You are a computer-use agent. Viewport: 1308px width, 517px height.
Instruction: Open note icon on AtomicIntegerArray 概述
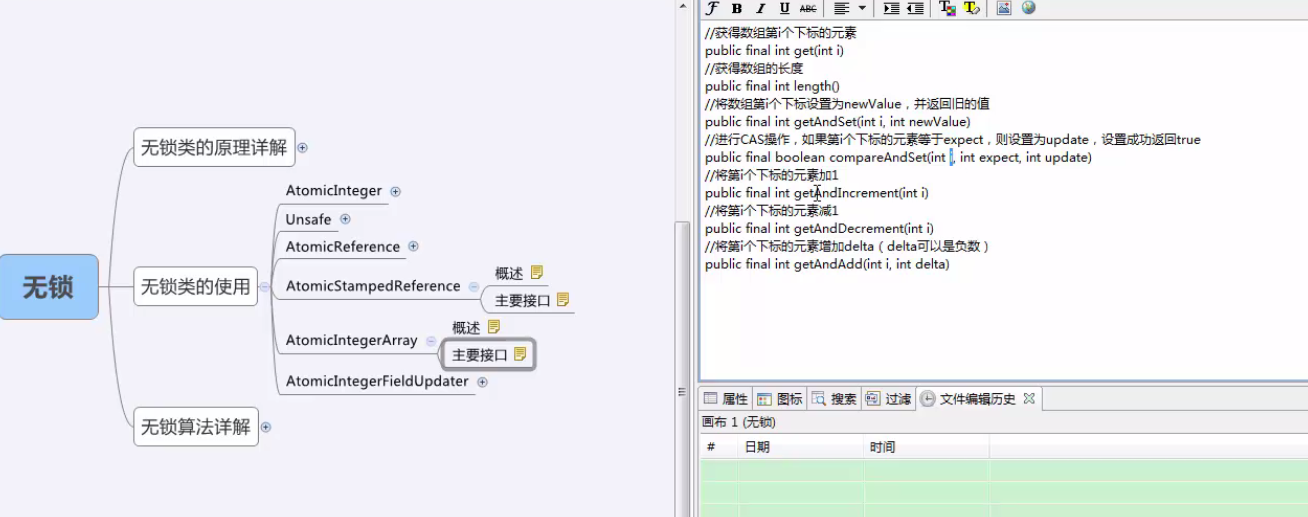494,326
